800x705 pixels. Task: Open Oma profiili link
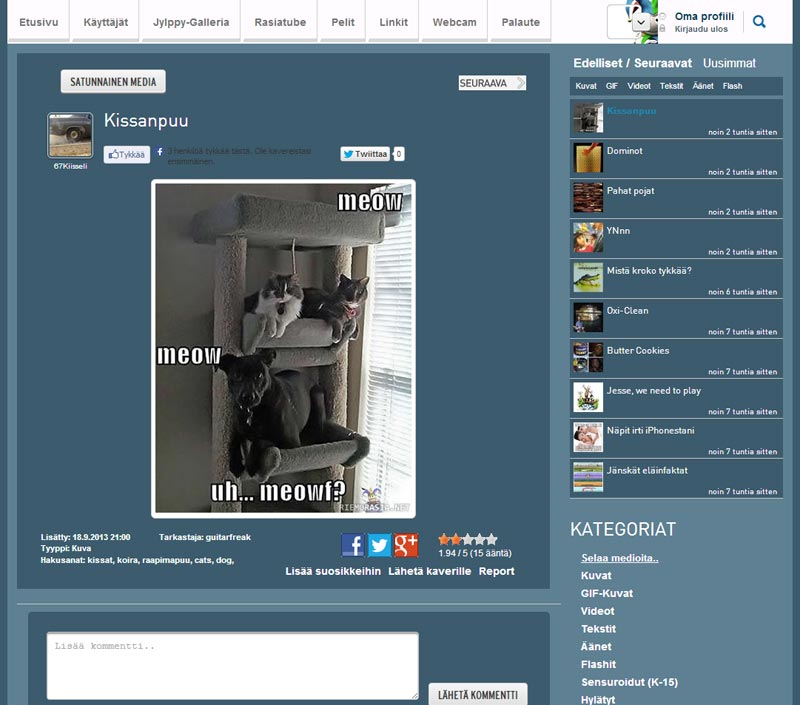coord(704,16)
